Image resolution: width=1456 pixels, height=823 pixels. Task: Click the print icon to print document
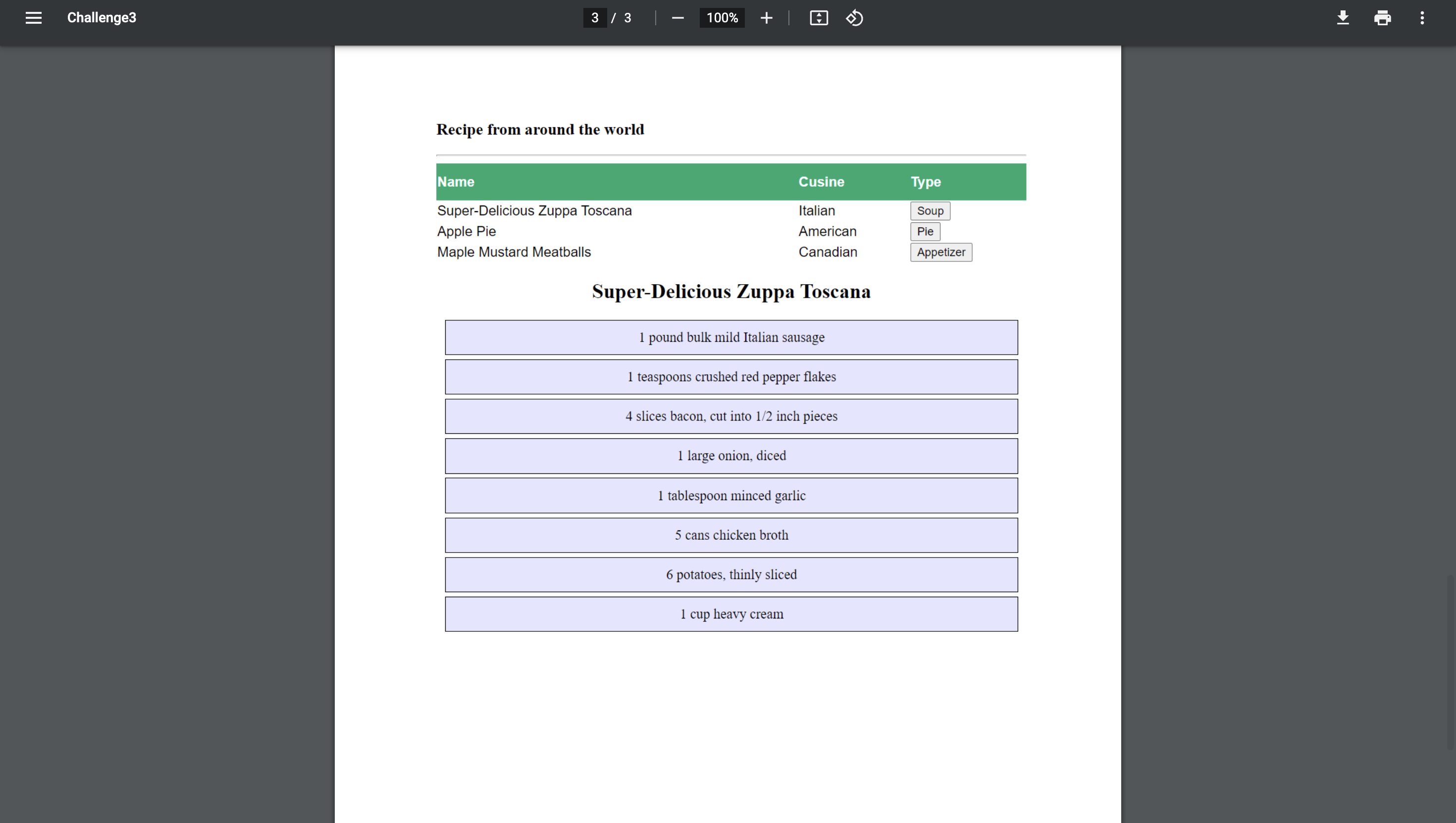pyautogui.click(x=1381, y=18)
